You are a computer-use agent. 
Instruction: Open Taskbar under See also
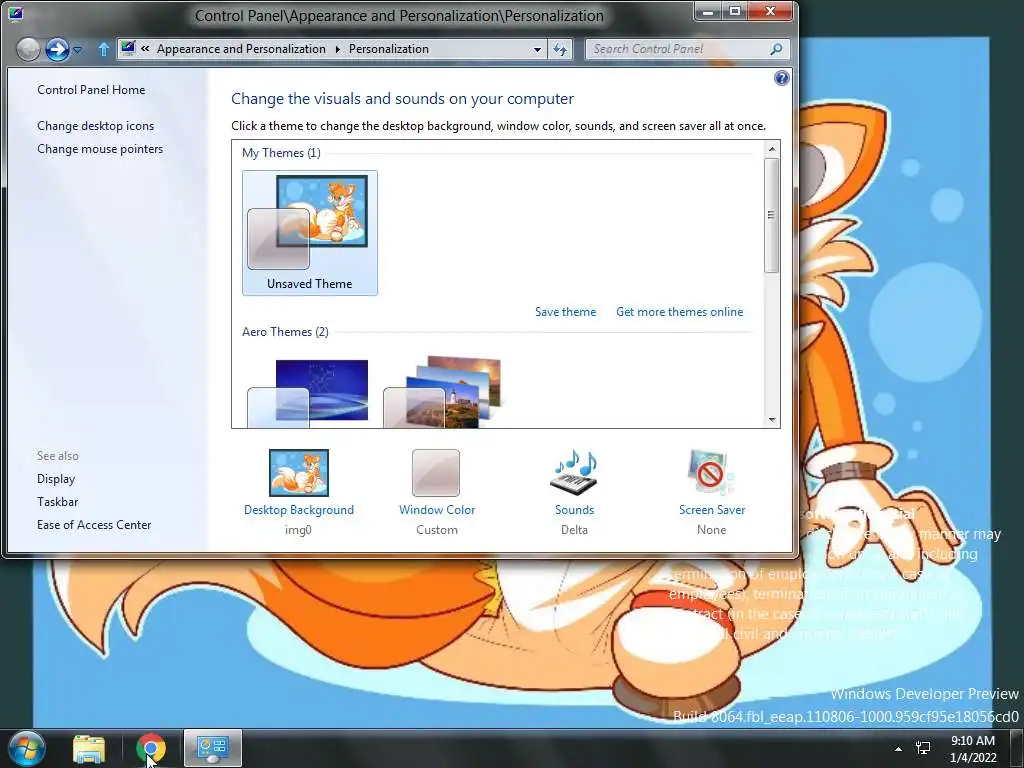coord(57,502)
